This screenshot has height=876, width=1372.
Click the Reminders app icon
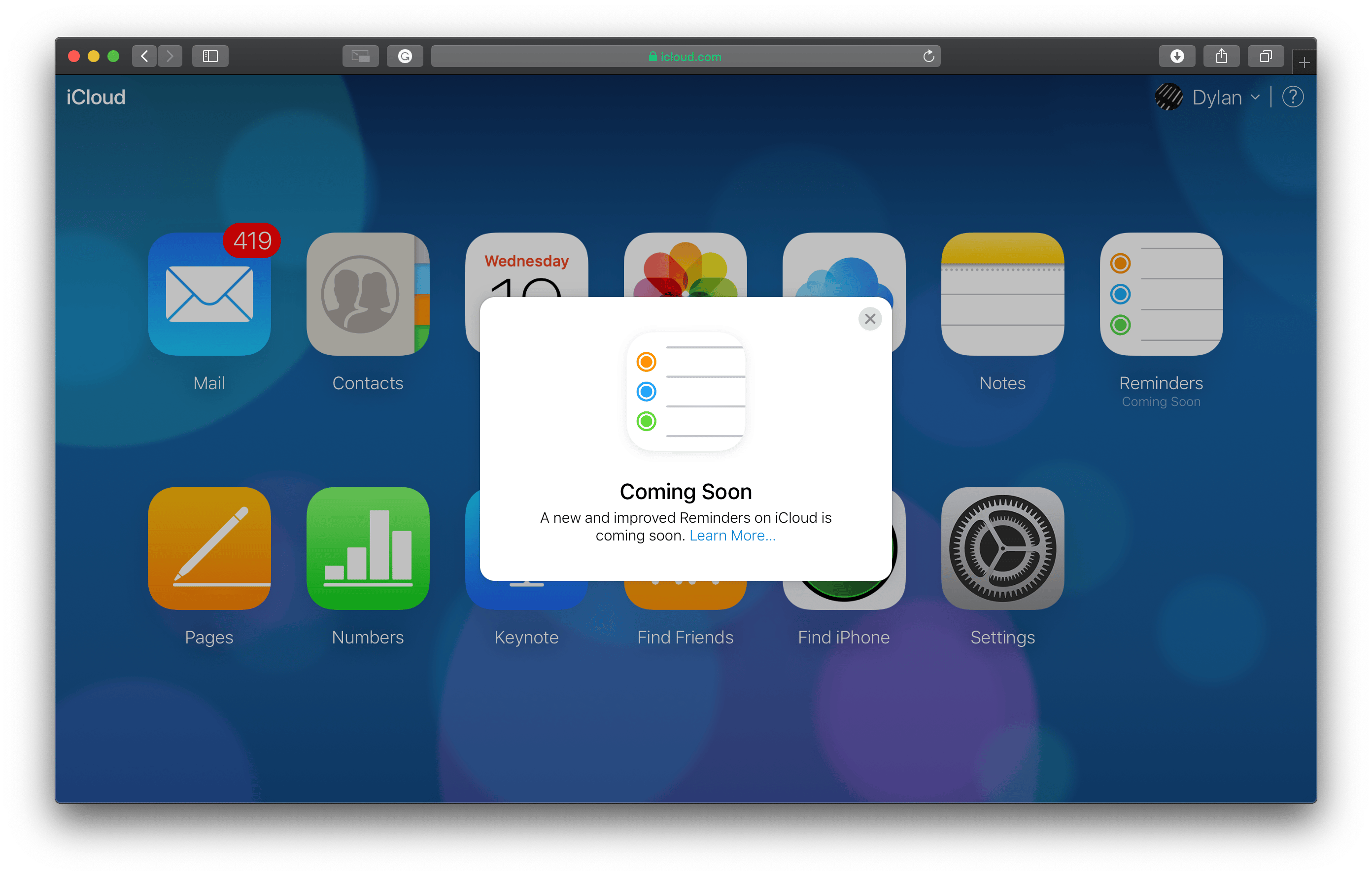click(1161, 294)
